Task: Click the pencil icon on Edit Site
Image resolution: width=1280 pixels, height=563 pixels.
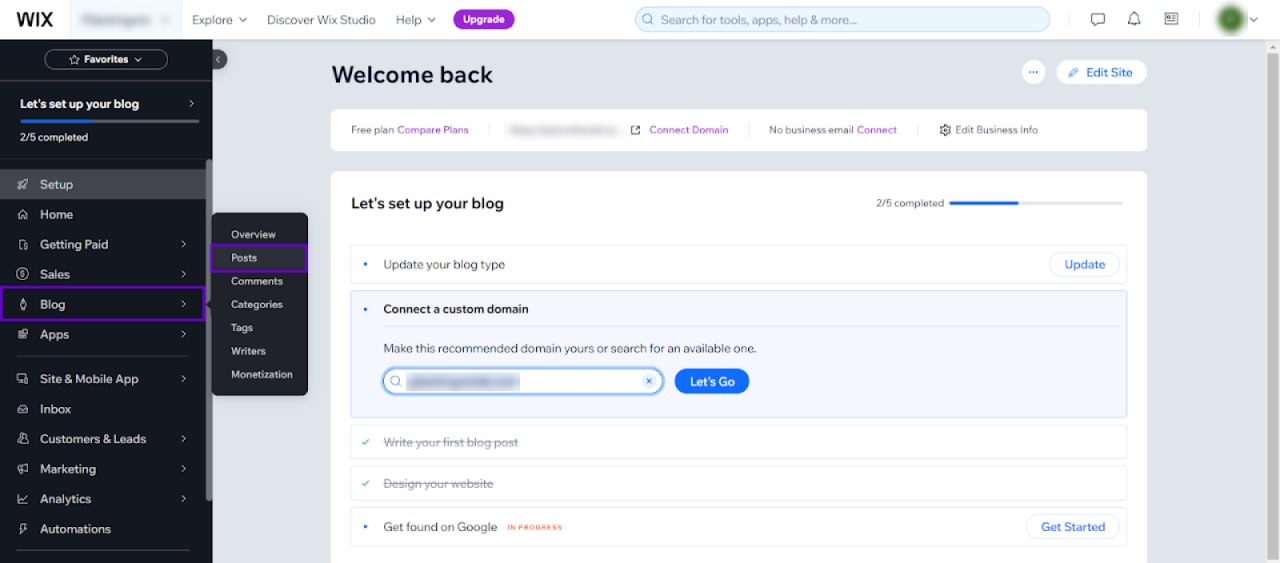Action: [1074, 72]
